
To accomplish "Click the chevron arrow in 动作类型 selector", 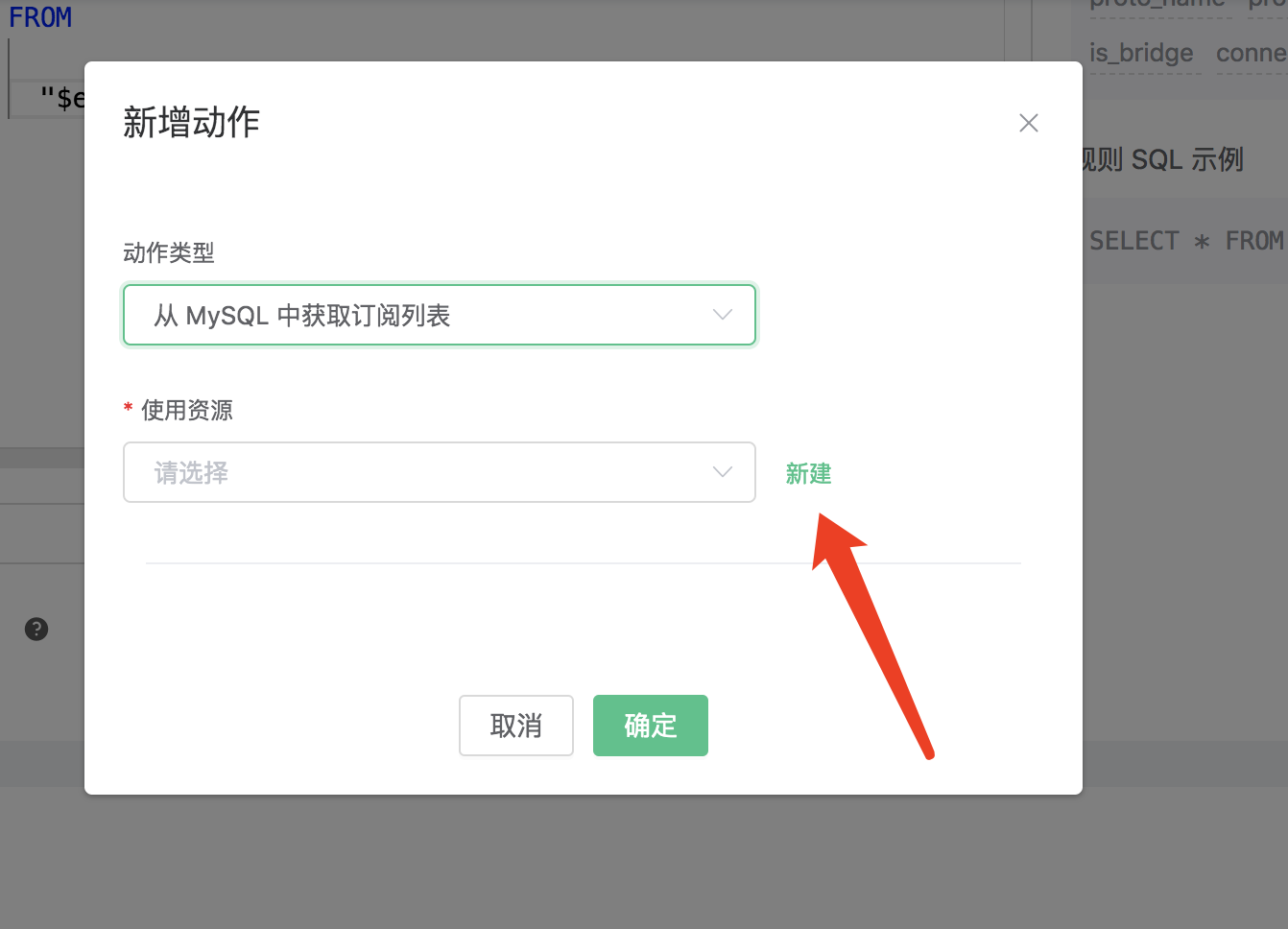I will click(722, 315).
